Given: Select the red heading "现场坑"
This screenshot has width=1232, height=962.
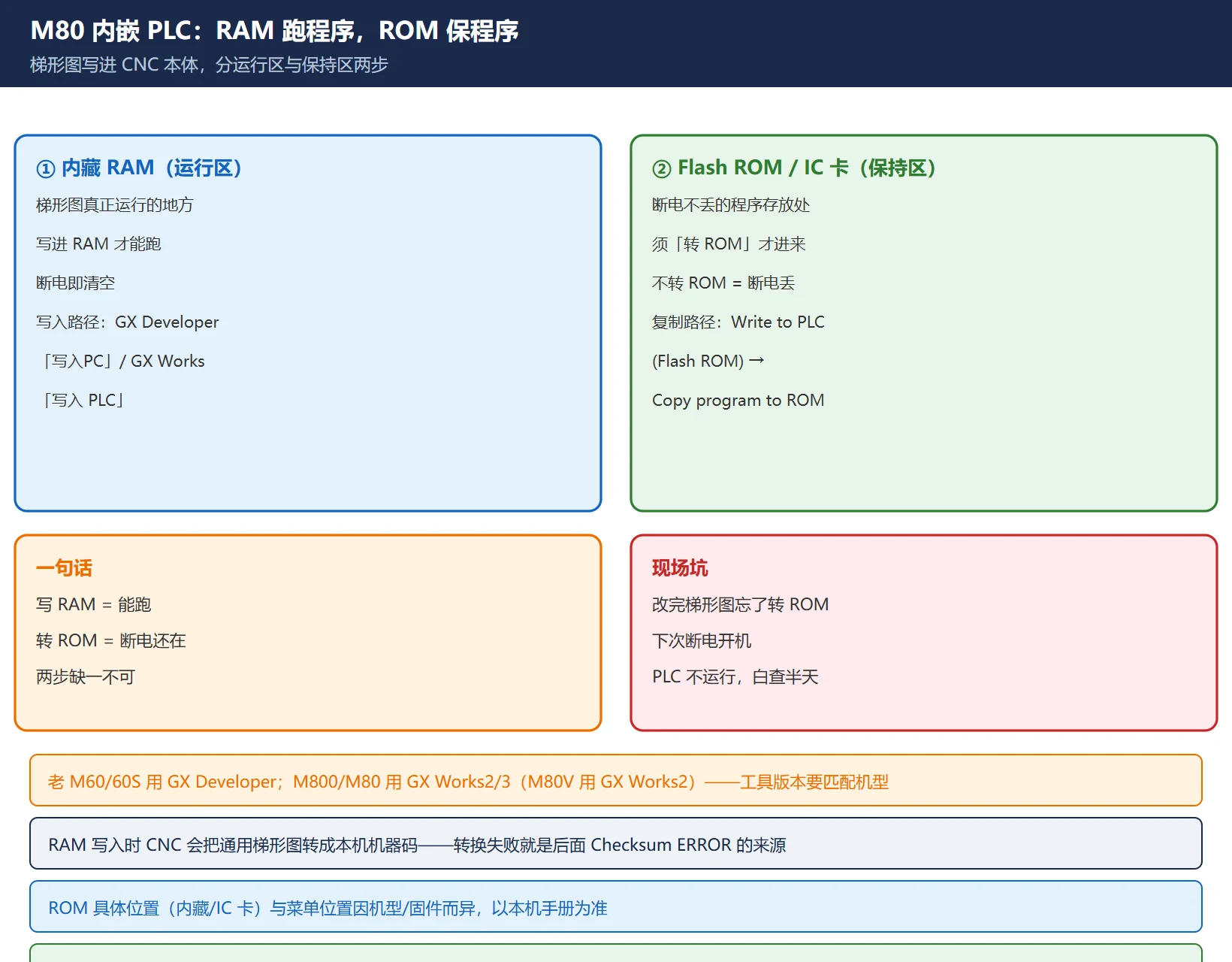Looking at the screenshot, I should click(680, 568).
